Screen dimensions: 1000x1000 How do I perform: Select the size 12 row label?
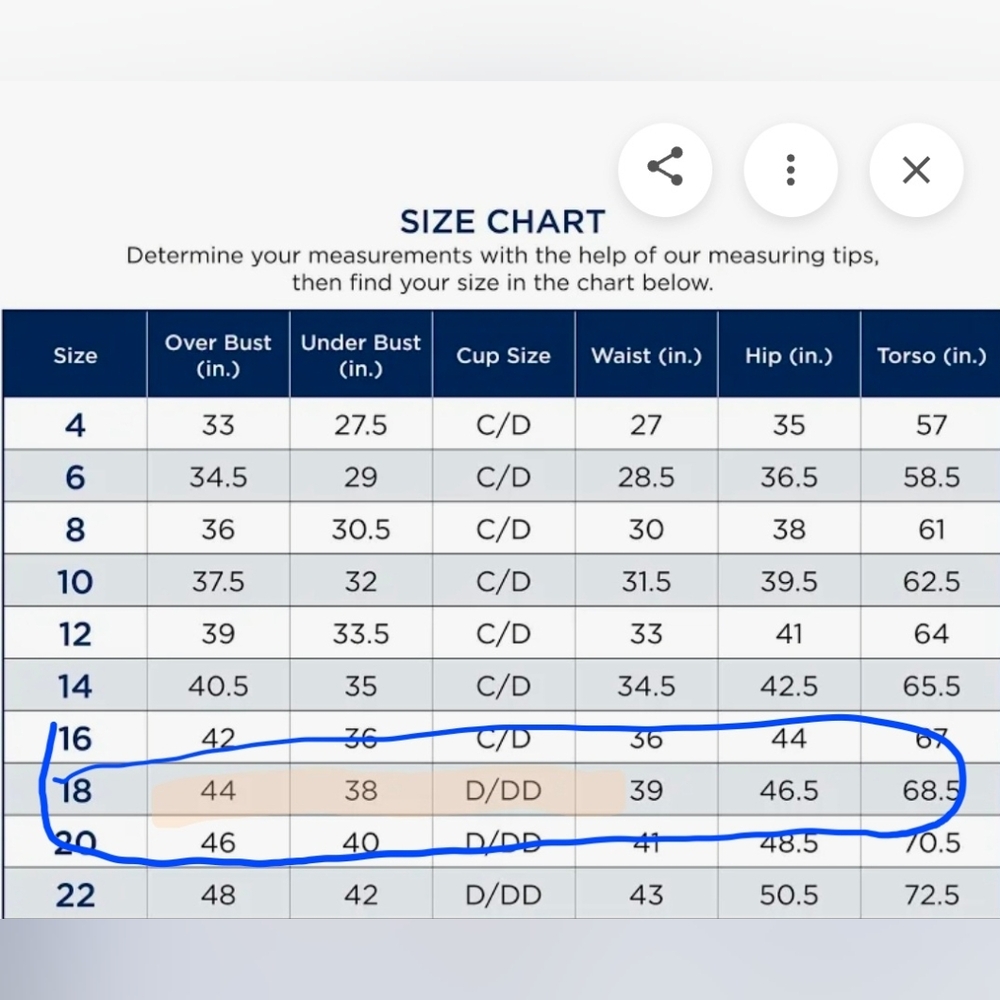pos(75,634)
